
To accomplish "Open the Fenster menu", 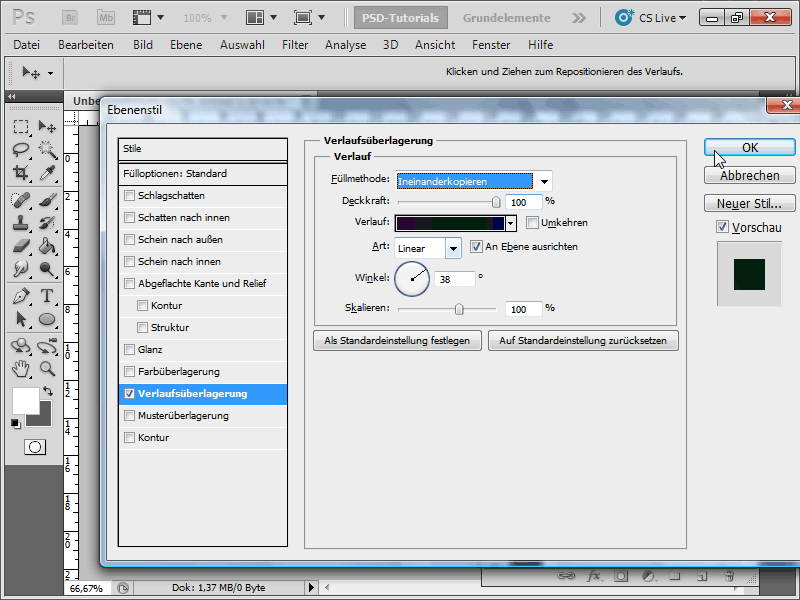I will click(491, 45).
